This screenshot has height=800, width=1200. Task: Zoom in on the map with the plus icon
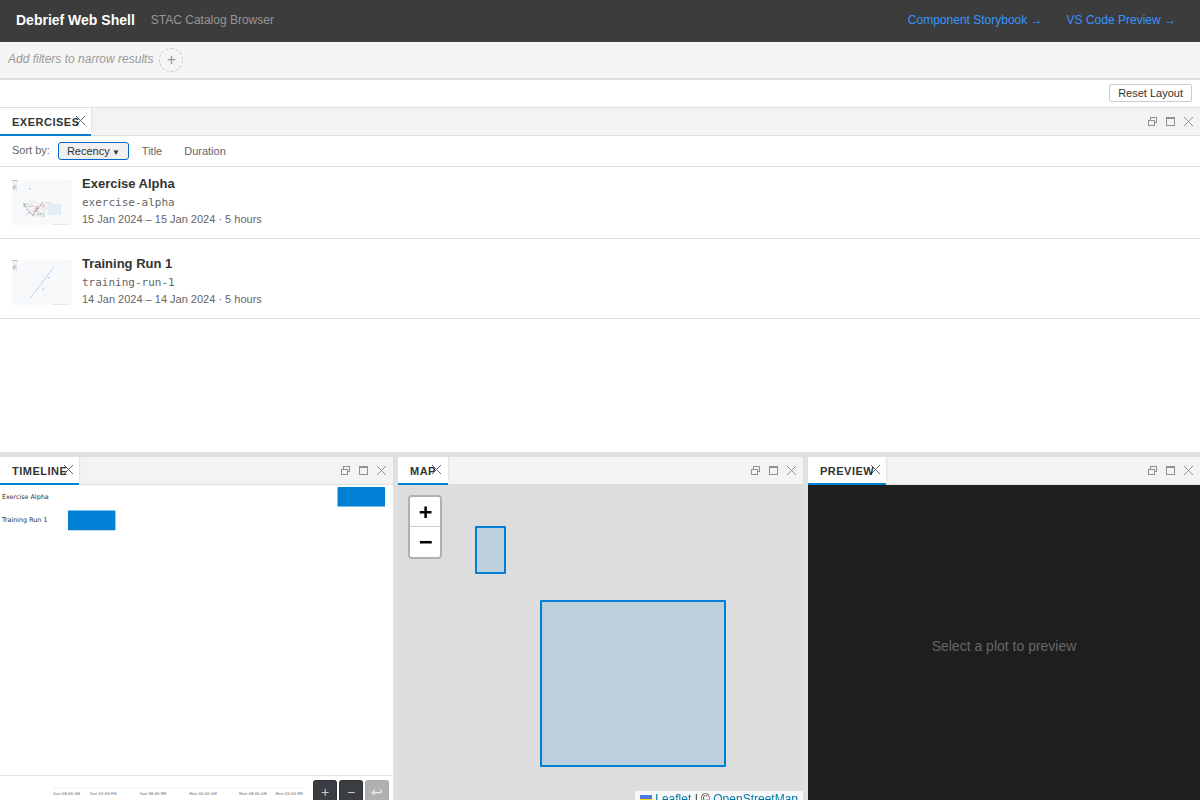[425, 511]
